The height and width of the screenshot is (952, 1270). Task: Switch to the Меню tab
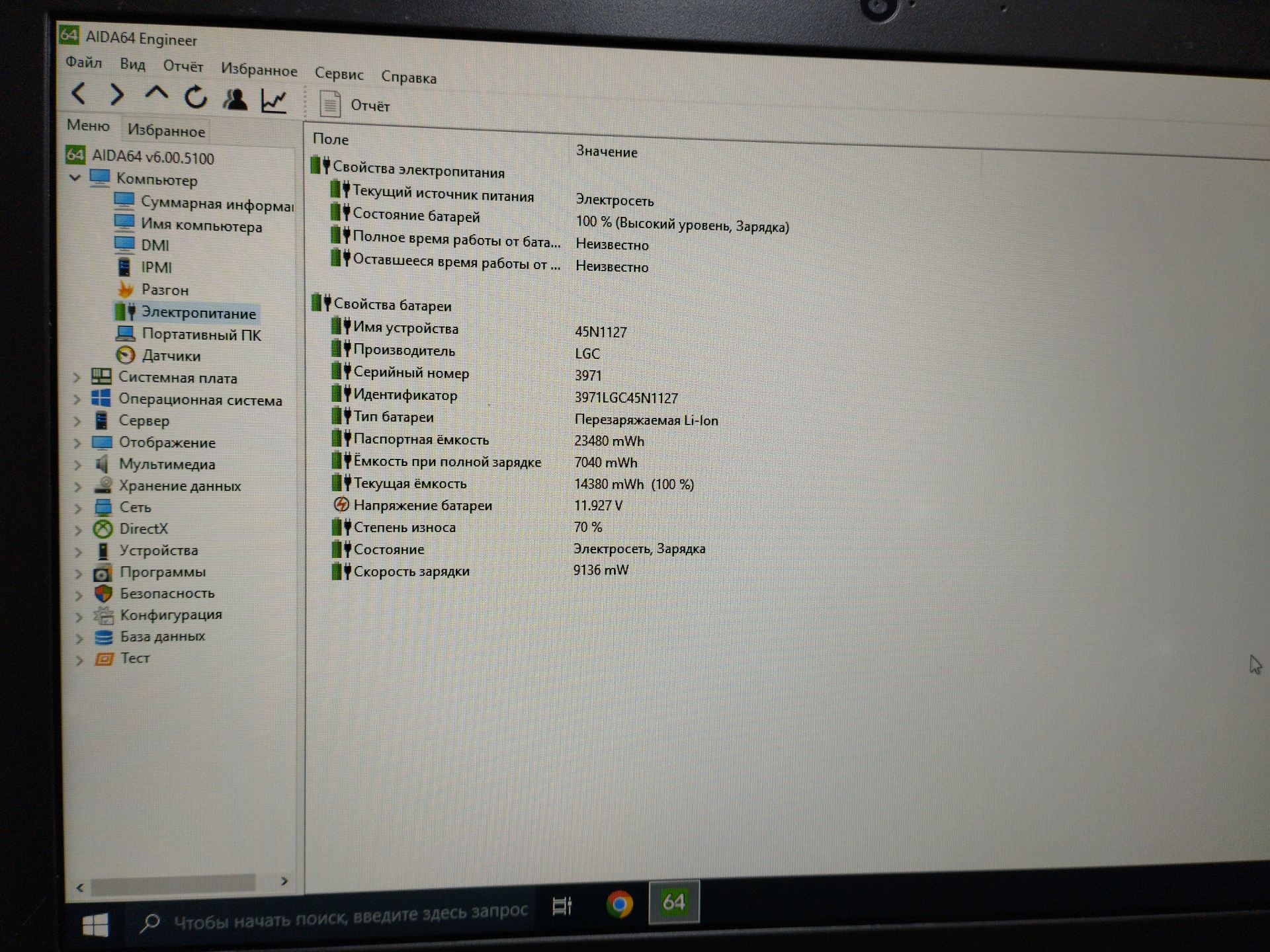pos(89,125)
